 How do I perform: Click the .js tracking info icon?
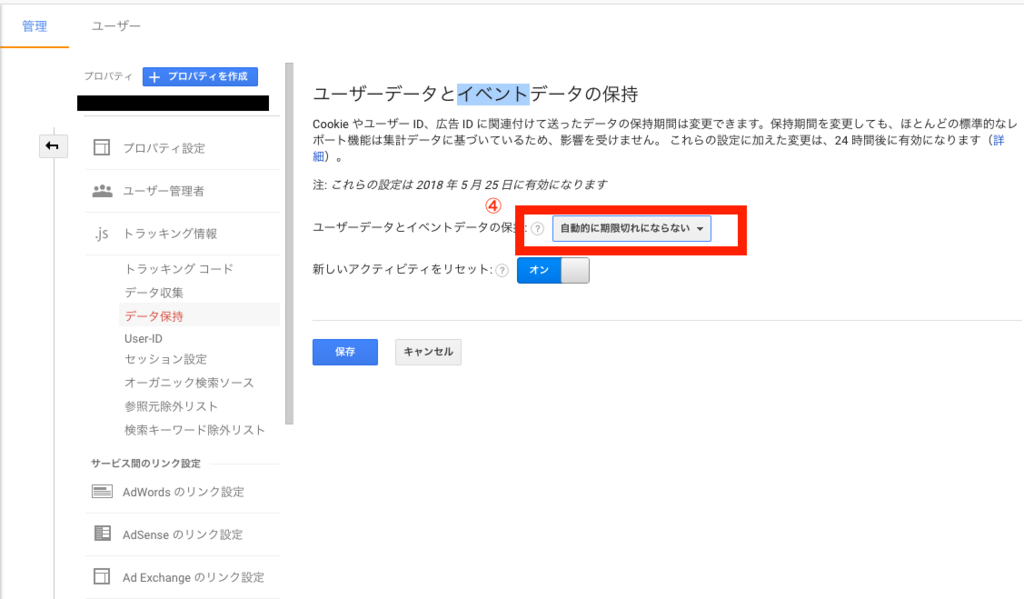click(x=101, y=233)
